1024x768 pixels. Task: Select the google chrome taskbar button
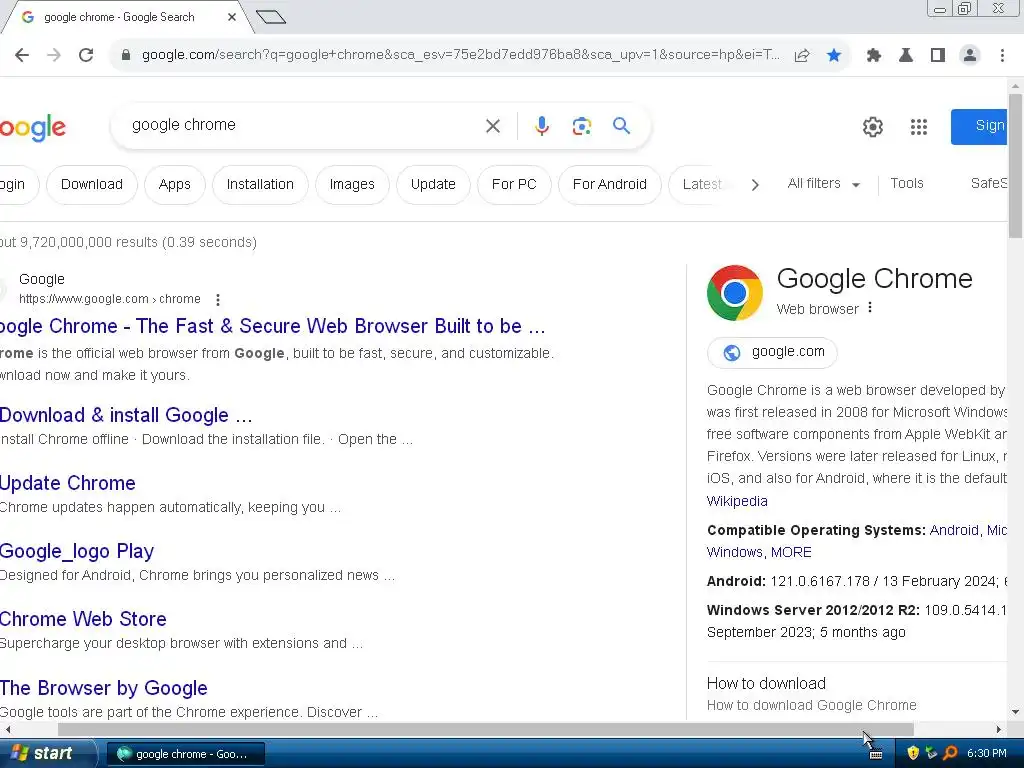(185, 754)
